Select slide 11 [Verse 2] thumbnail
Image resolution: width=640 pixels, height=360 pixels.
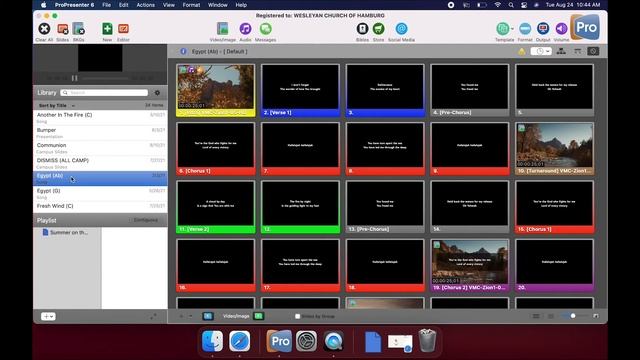click(x=216, y=207)
